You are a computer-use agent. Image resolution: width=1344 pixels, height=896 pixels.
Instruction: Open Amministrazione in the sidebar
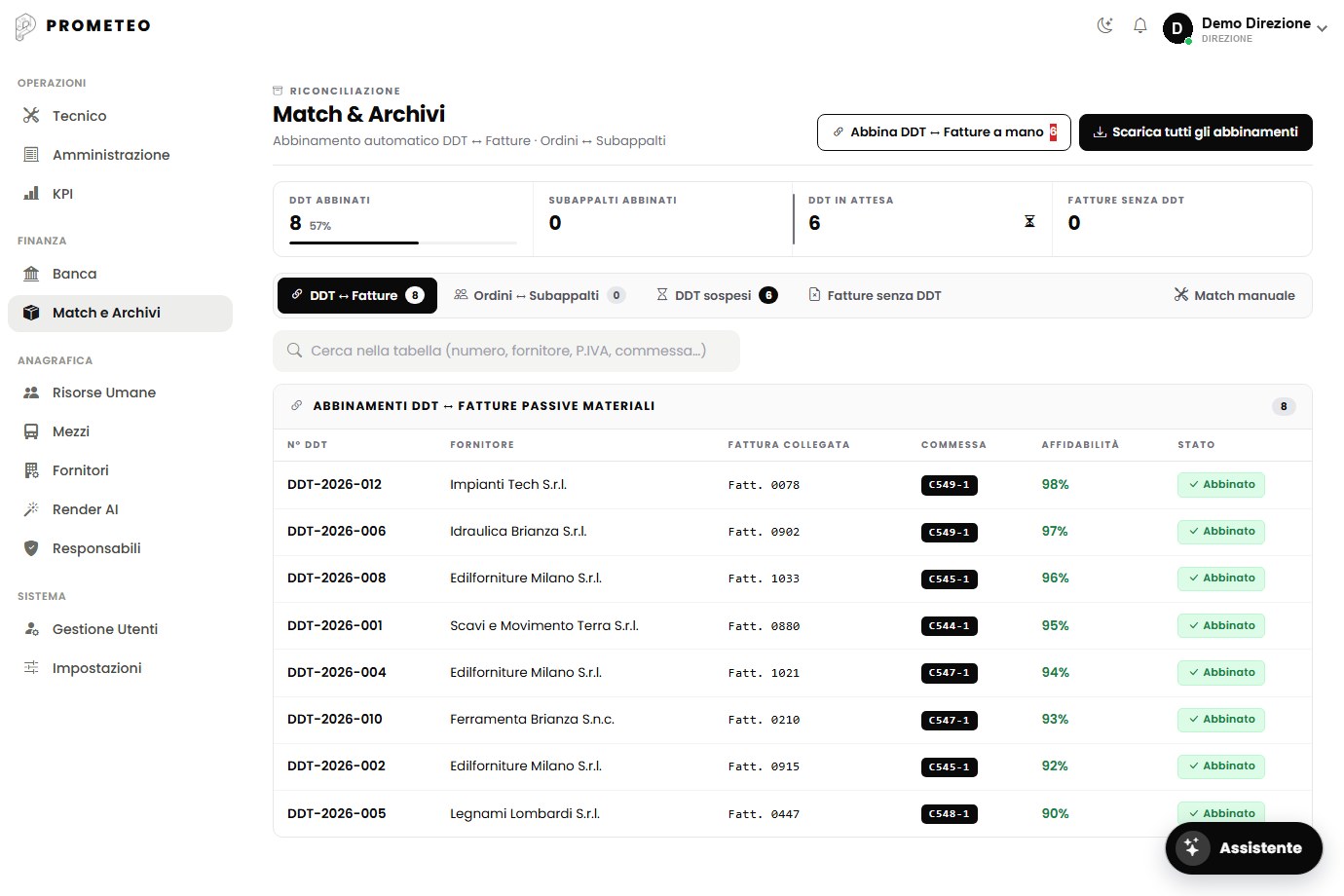tap(120, 155)
